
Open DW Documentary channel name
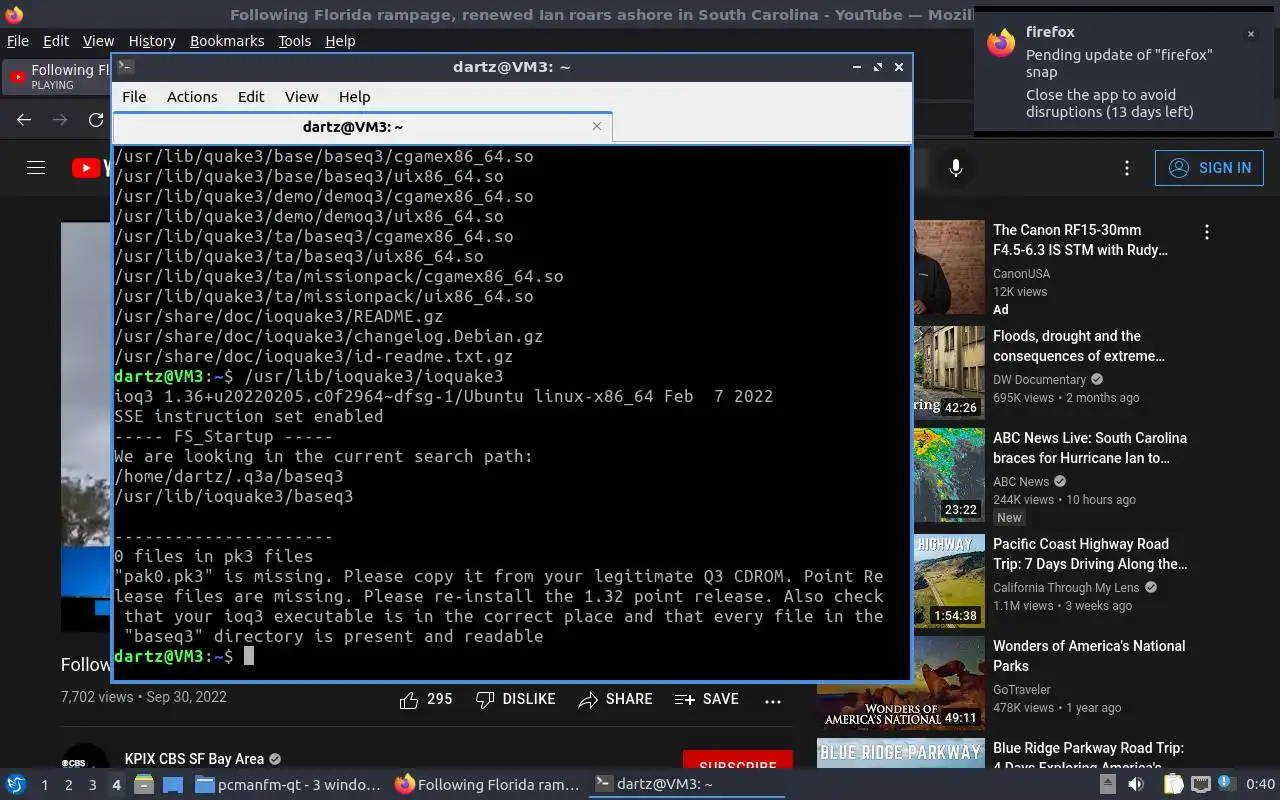pyautogui.click(x=1039, y=380)
